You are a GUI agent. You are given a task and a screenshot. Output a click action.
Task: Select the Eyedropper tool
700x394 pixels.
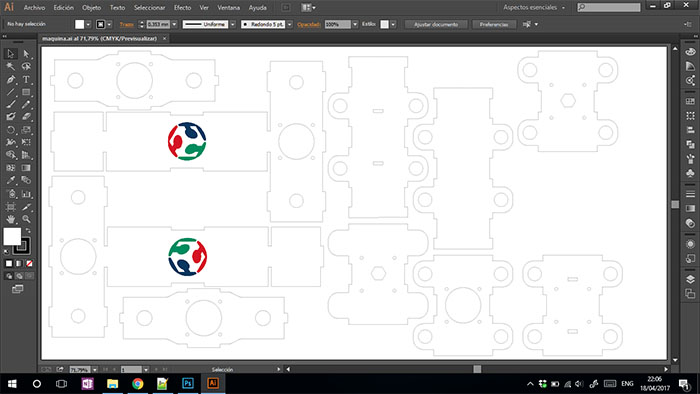[x=11, y=180]
